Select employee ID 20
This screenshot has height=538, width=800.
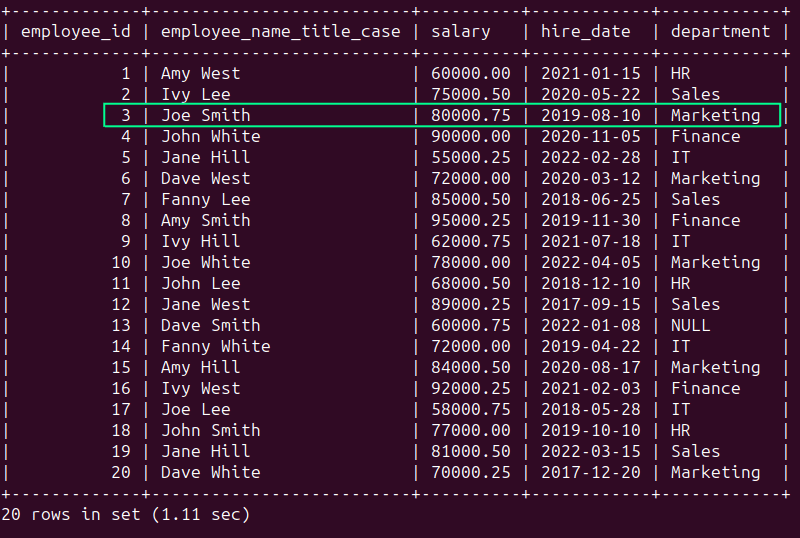click(x=121, y=472)
